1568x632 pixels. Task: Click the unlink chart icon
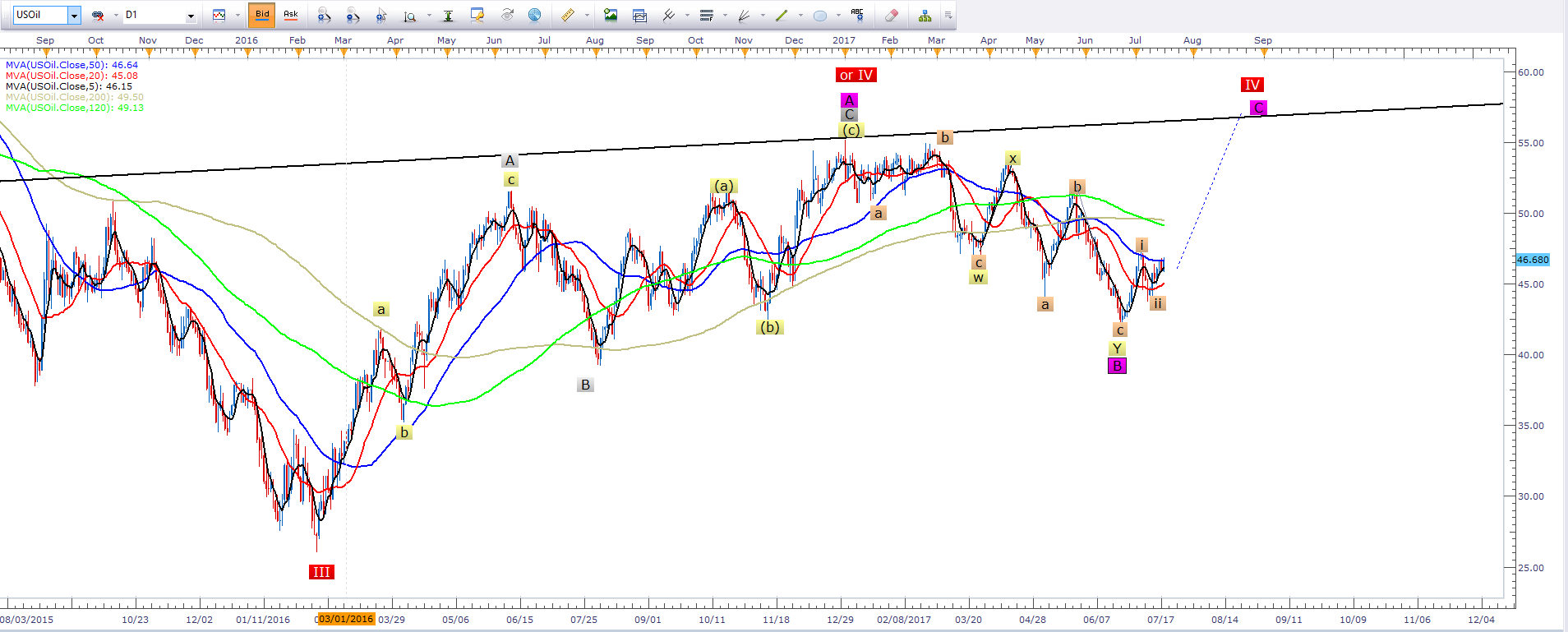(x=98, y=15)
